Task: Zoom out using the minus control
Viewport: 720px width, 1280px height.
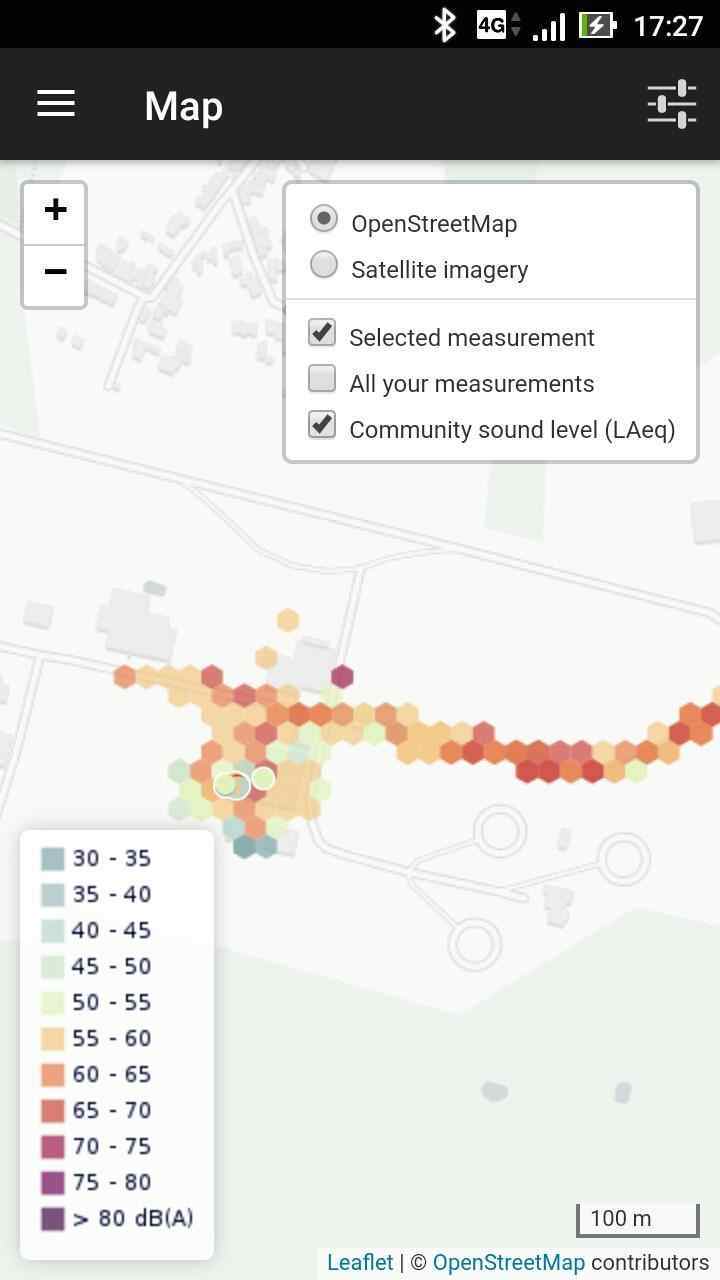Action: click(54, 272)
